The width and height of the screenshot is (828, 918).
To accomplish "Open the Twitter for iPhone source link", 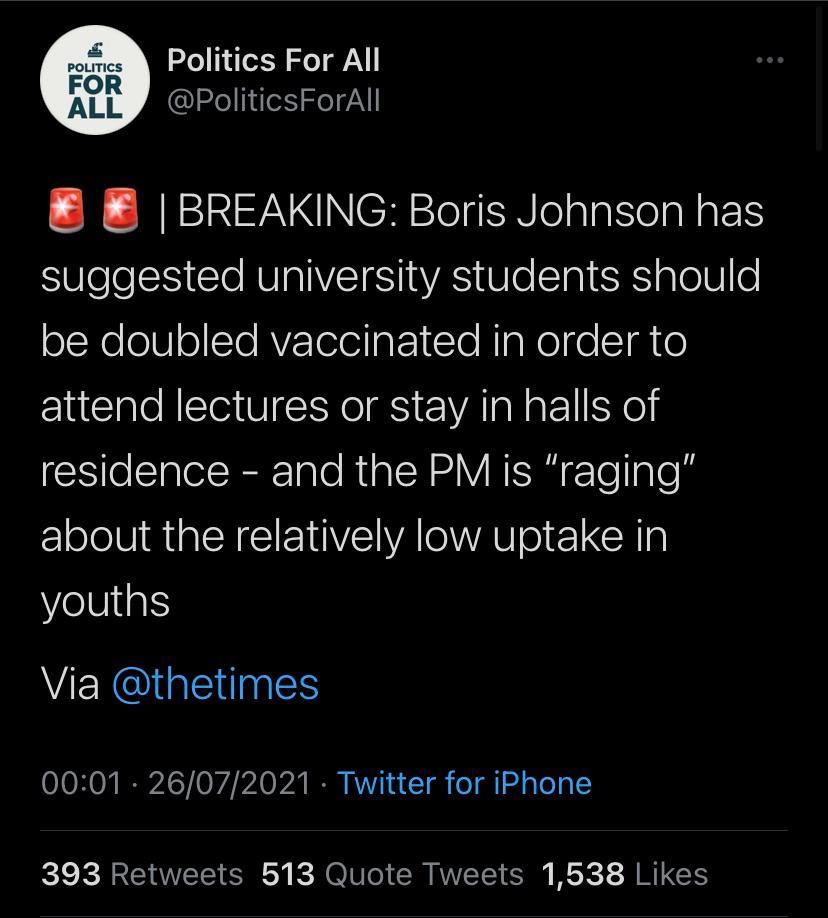I will coord(464,783).
